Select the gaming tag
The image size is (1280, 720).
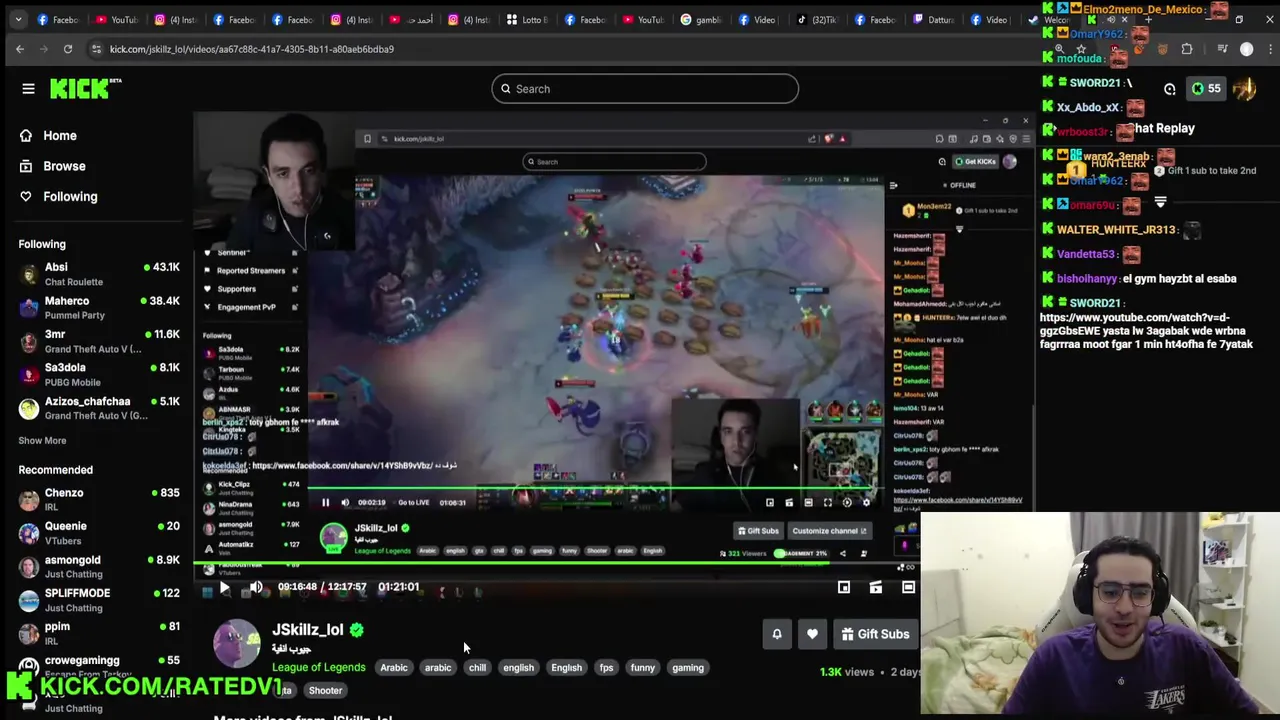pyautogui.click(x=688, y=668)
